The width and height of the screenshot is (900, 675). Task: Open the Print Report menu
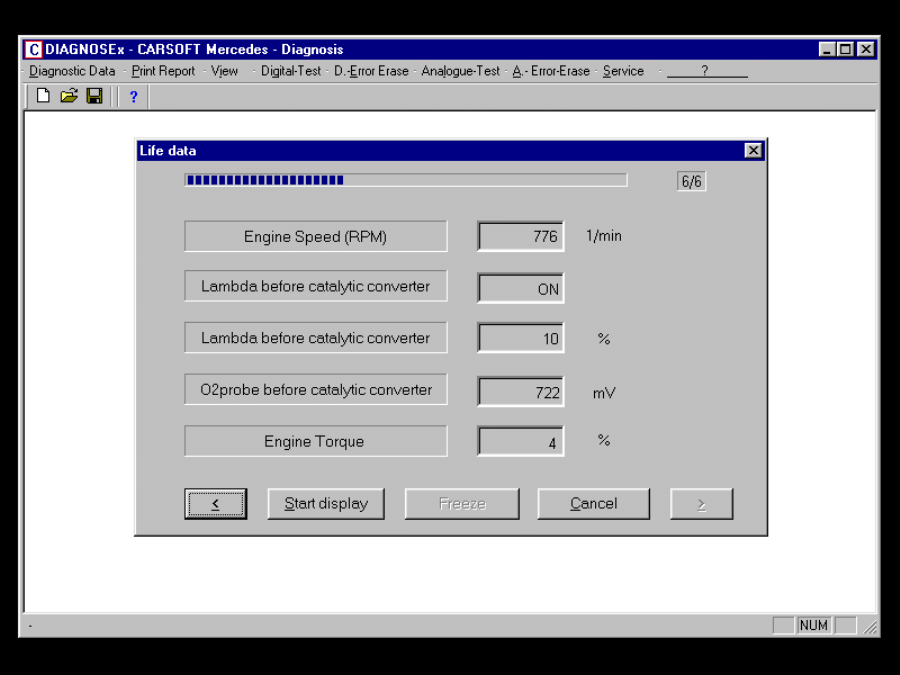[163, 71]
